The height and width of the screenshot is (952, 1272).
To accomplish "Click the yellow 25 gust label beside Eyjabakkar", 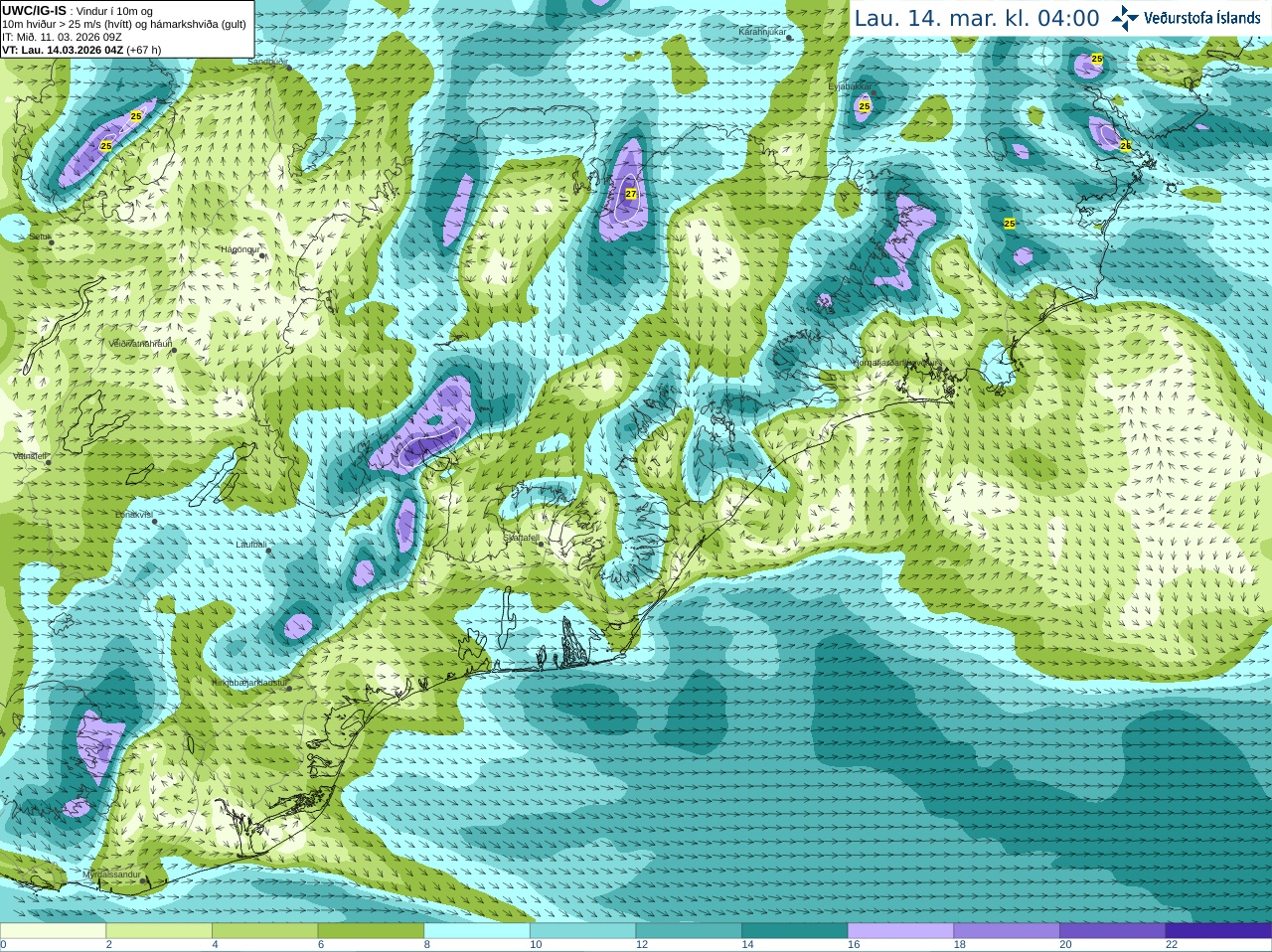I will pos(864,105).
